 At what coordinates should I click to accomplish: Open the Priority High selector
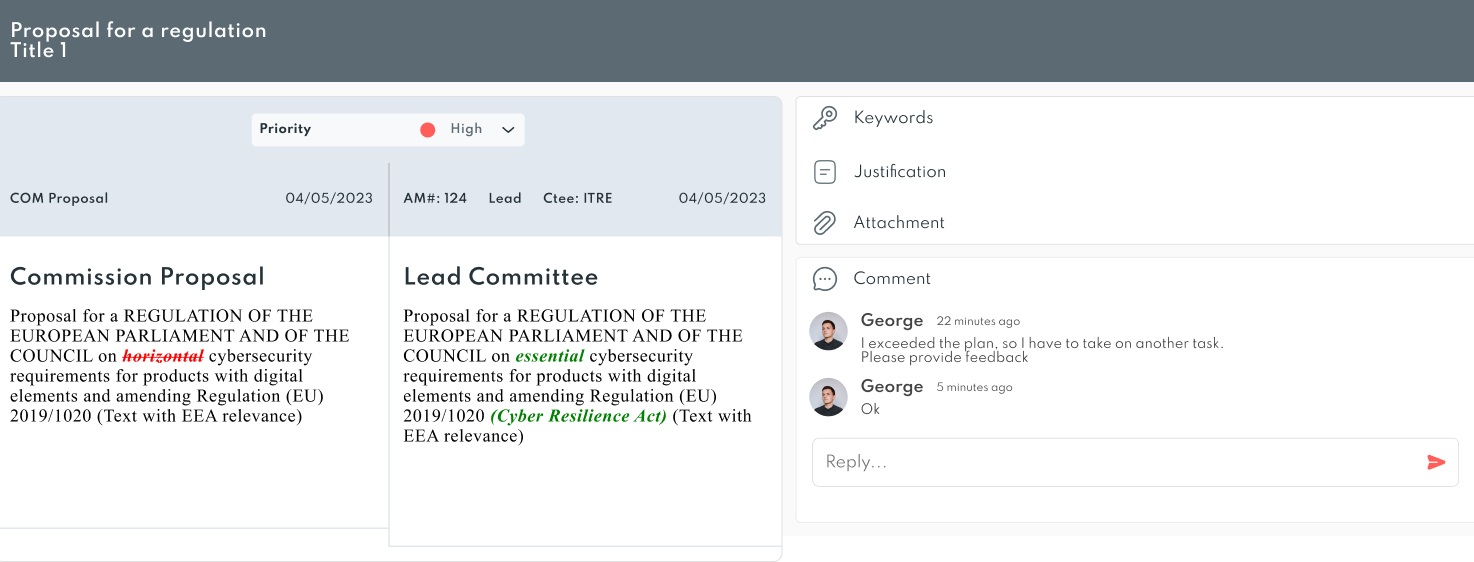(388, 130)
